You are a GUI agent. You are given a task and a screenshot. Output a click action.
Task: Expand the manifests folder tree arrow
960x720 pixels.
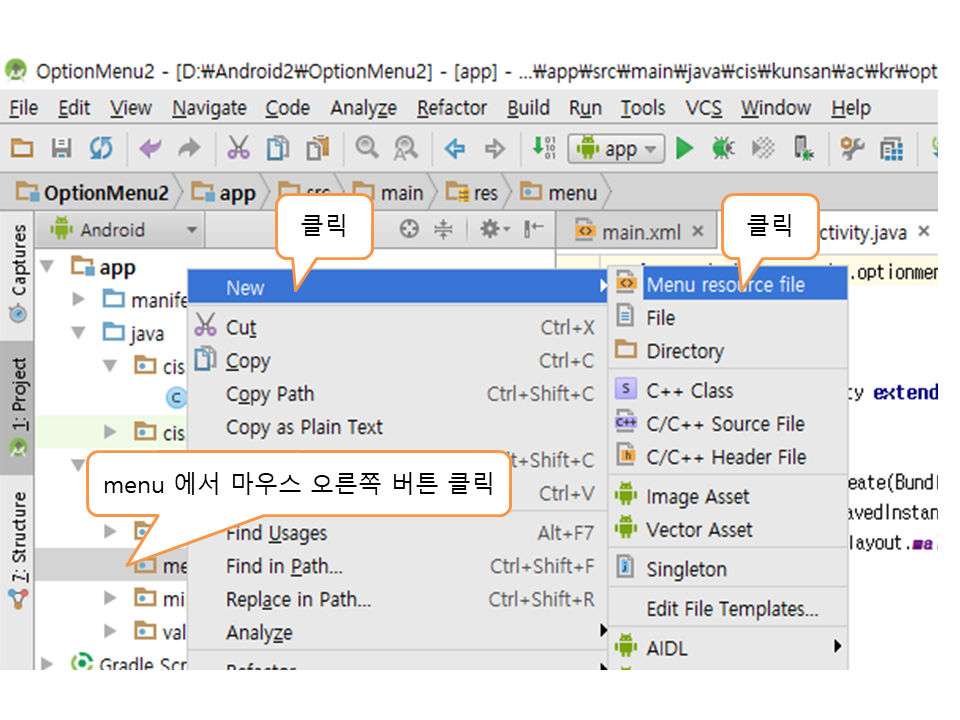point(80,299)
